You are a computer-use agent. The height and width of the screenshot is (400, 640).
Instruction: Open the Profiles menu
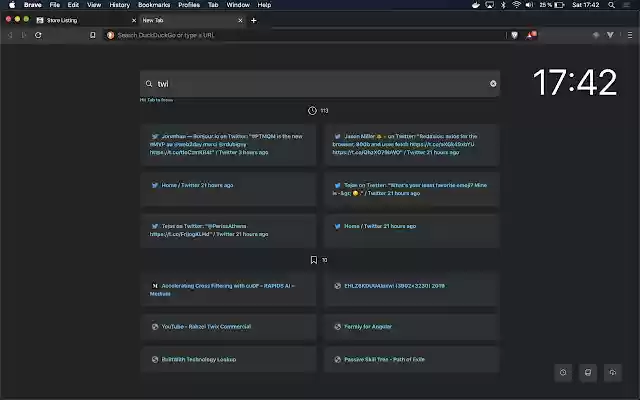pos(189,5)
